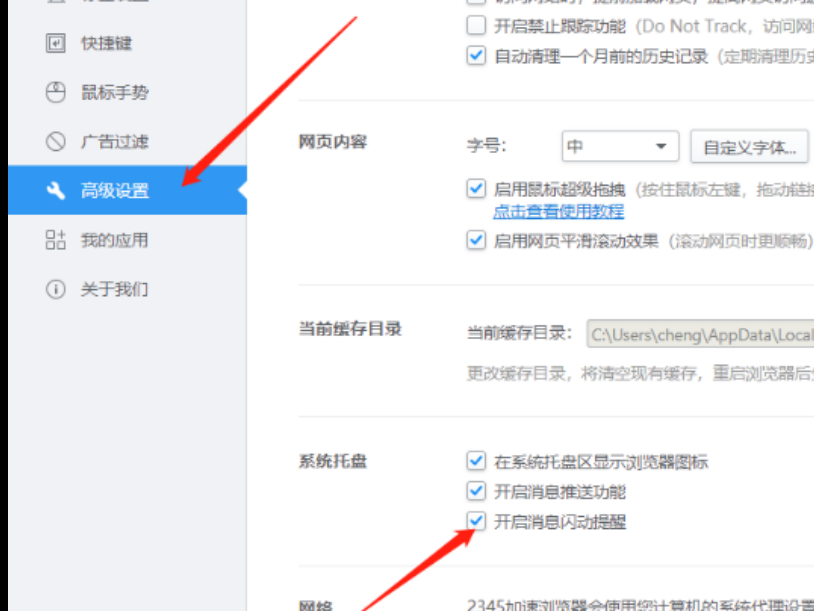Viewport: 814px width, 611px height.
Task: Turn off 开启消息推送功能
Action: [476, 491]
